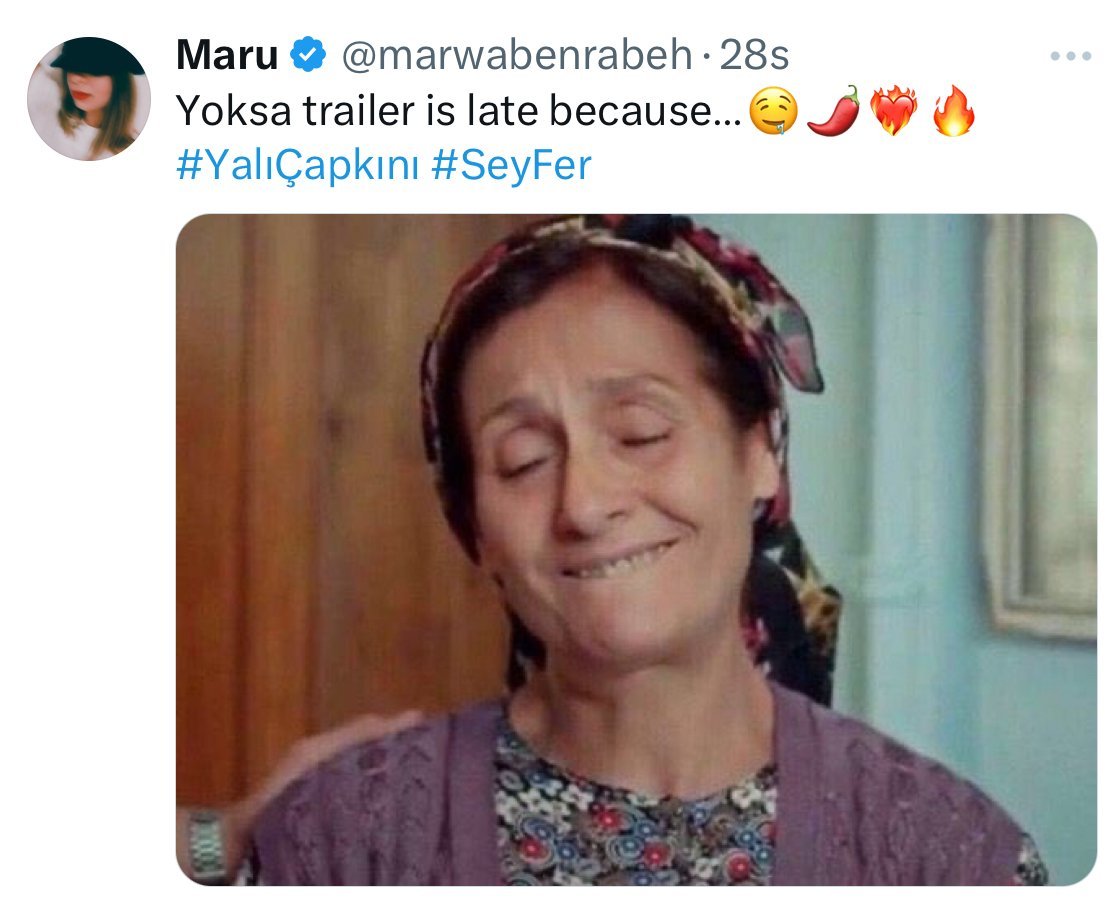1106x912 pixels.
Task: Click the heart on fire emoji
Action: (x=894, y=111)
